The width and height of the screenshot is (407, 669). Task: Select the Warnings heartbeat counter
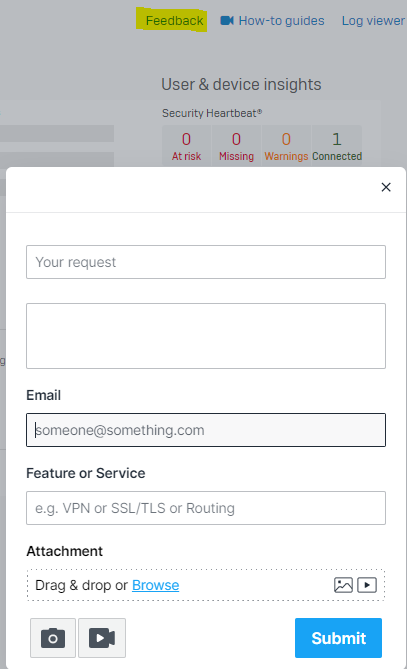[x=286, y=146]
